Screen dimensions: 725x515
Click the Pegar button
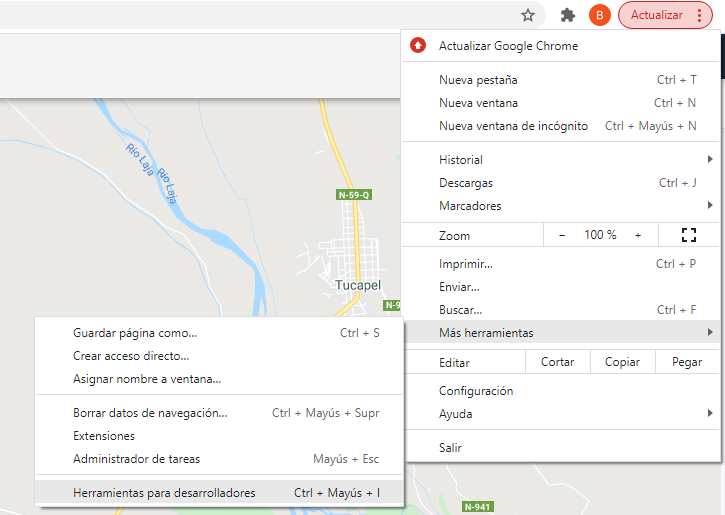point(687,362)
